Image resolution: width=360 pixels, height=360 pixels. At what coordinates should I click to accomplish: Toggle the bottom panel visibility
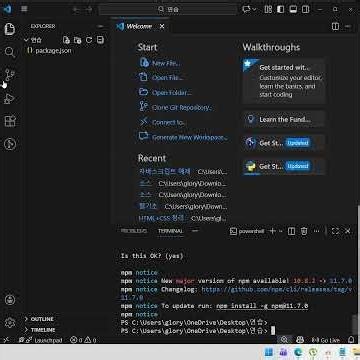[x=293, y=9]
